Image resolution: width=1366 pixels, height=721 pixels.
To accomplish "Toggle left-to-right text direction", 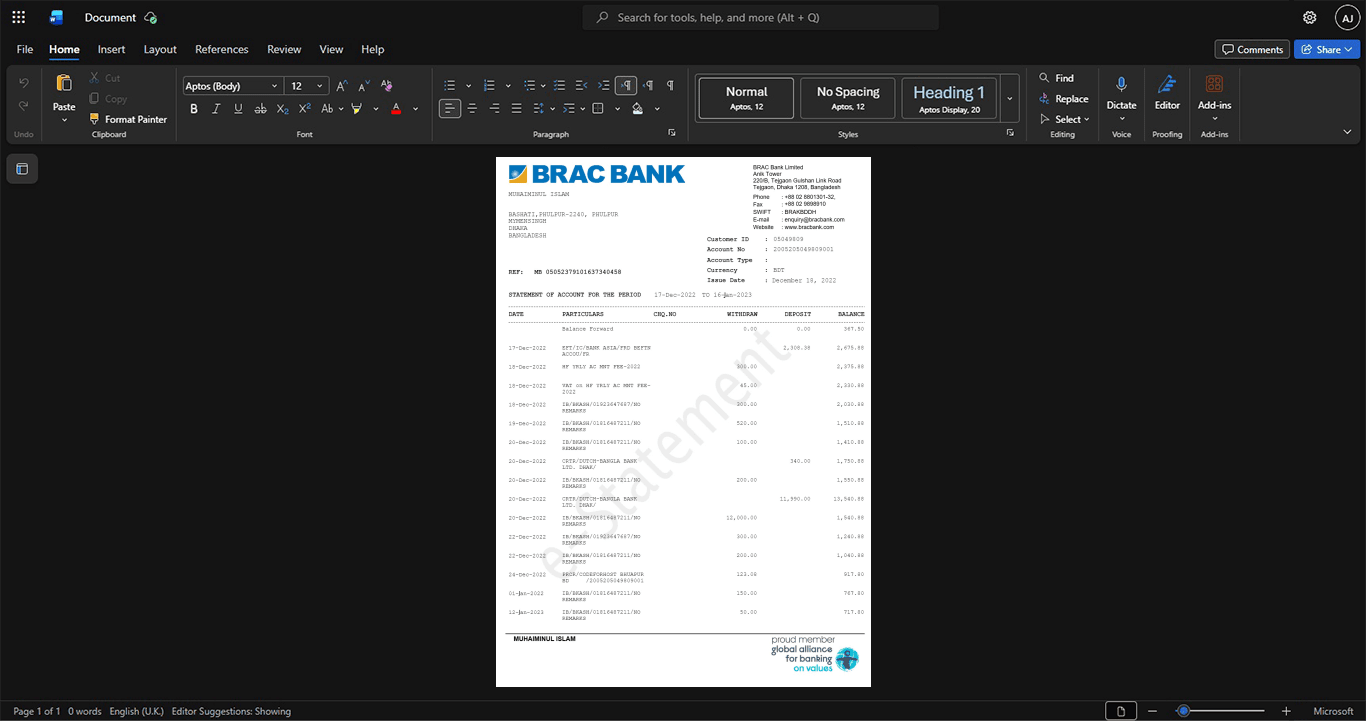I will (x=626, y=86).
